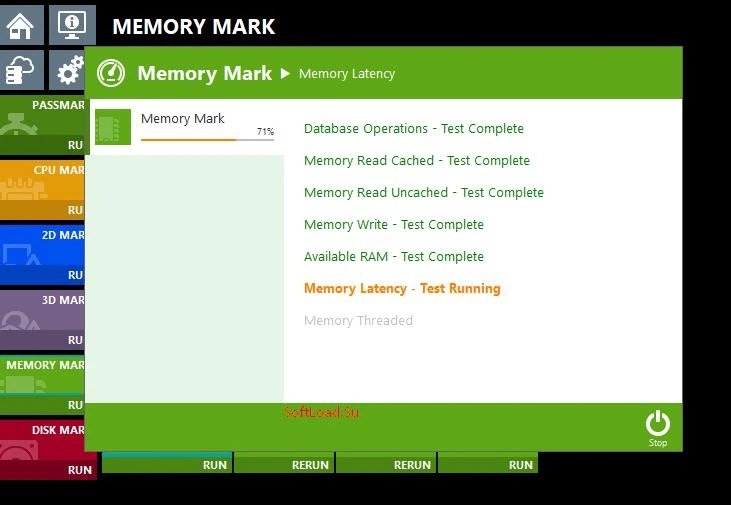The width and height of the screenshot is (731, 505).
Task: Click the Memory Mark 71% progress bar
Action: click(x=207, y=139)
